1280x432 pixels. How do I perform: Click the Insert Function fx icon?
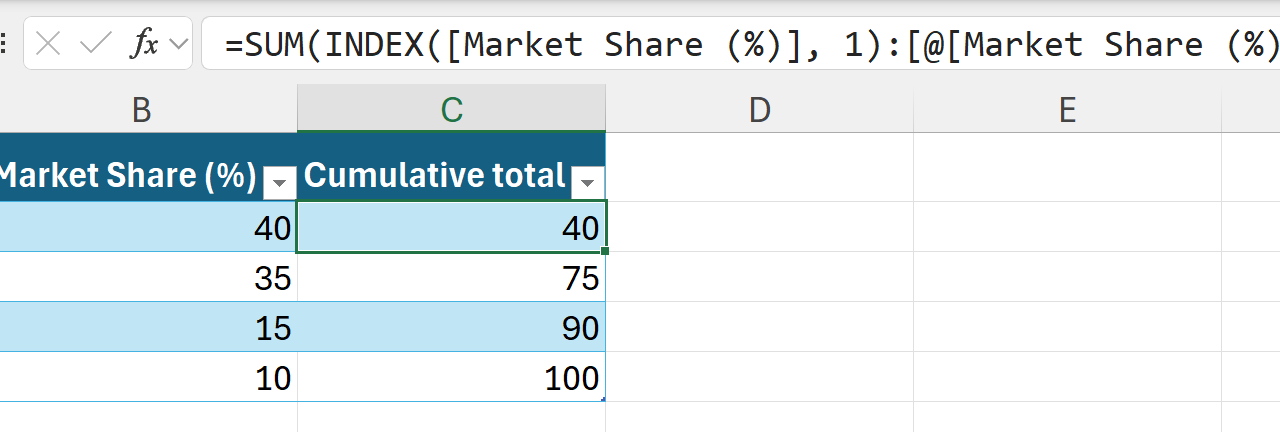(145, 44)
